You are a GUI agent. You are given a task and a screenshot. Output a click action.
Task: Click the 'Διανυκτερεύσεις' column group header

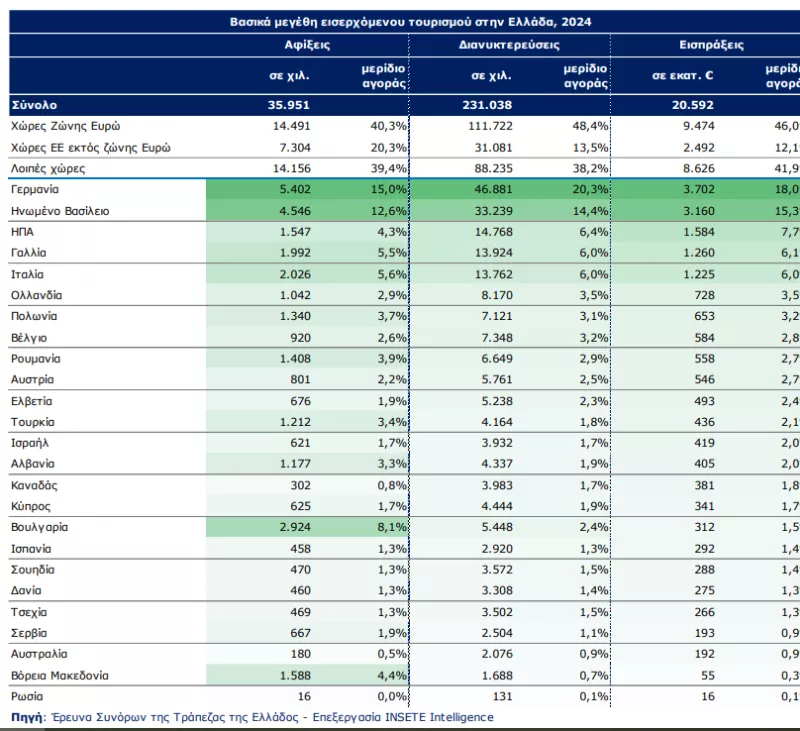509,45
